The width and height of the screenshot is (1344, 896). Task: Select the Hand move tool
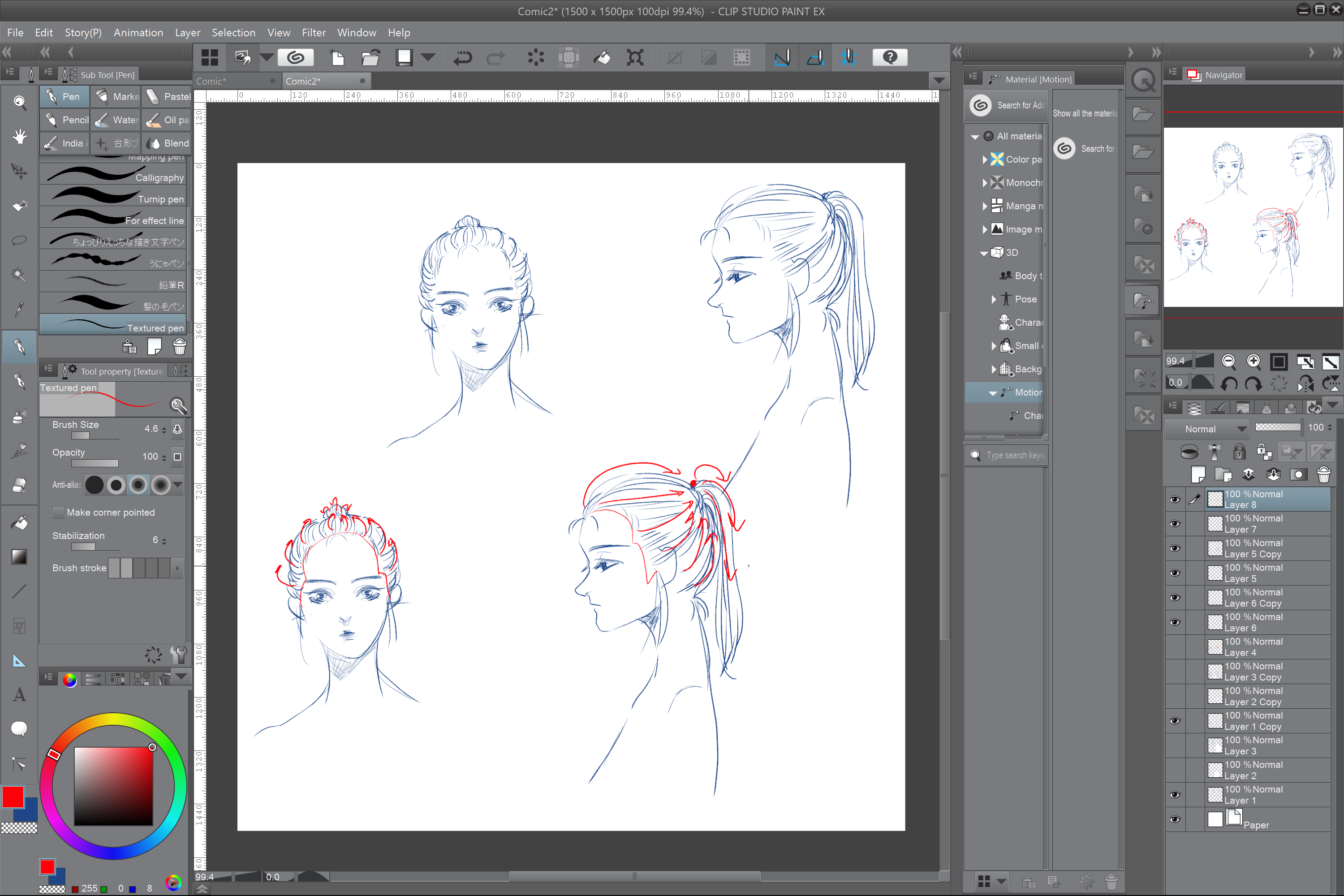pos(19,137)
